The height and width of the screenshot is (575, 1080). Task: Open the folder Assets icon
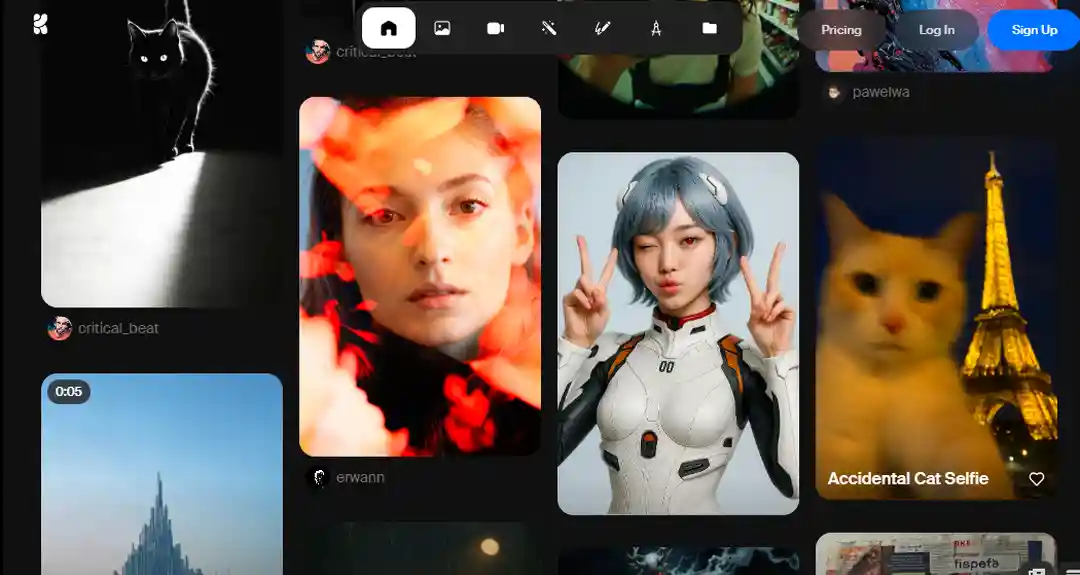(709, 28)
